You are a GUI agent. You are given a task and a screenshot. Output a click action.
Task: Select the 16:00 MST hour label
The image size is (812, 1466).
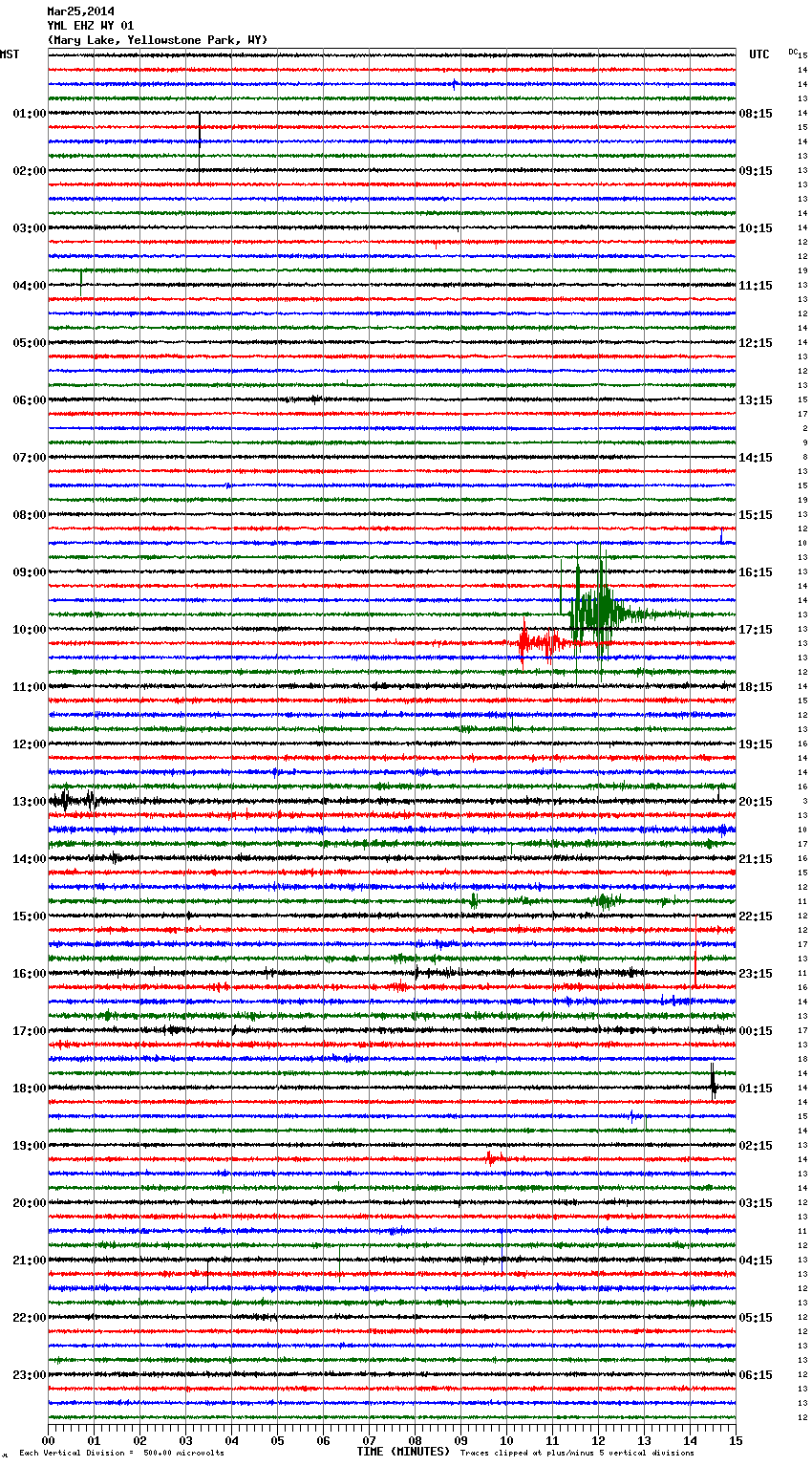pyautogui.click(x=29, y=974)
